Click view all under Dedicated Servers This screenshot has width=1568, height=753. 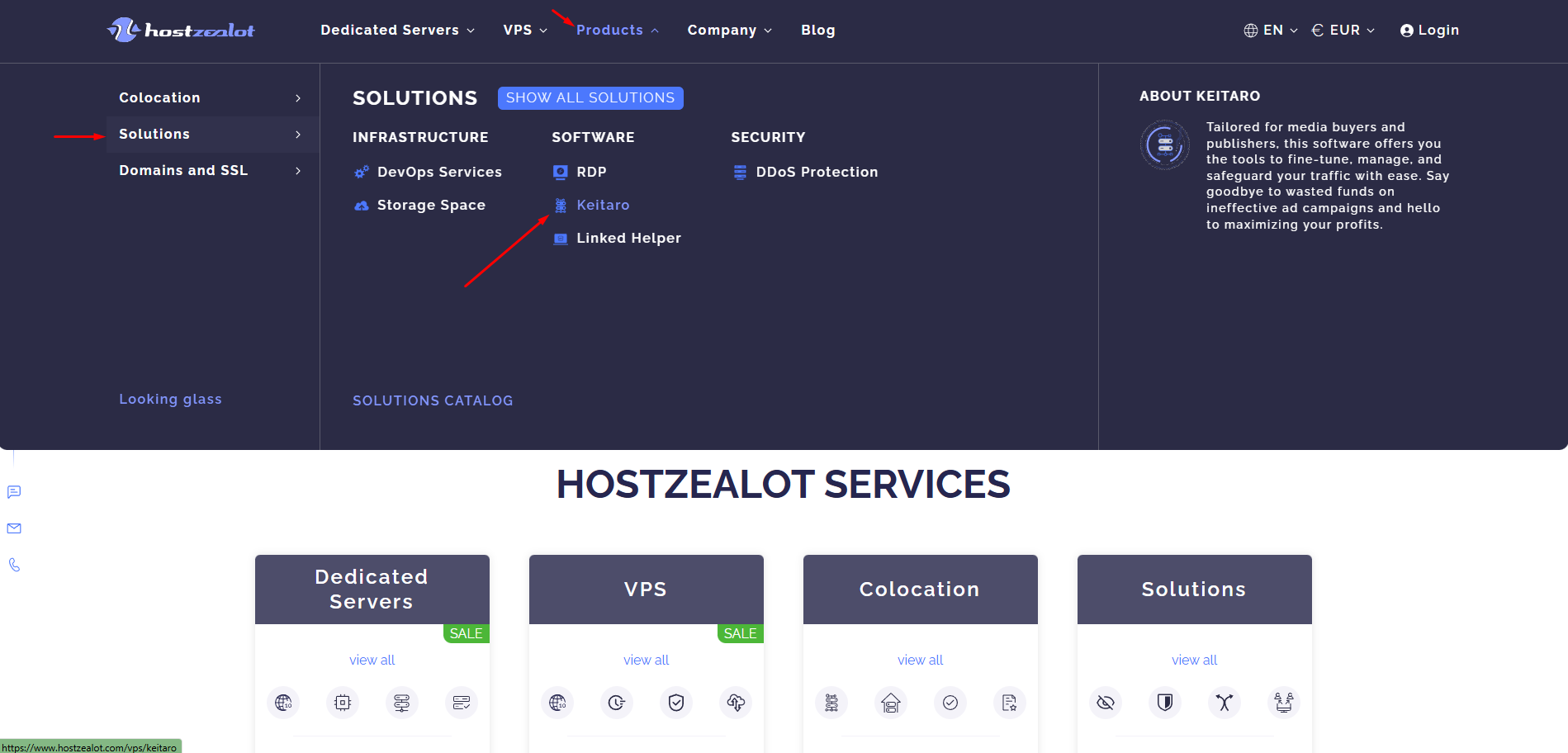372,660
